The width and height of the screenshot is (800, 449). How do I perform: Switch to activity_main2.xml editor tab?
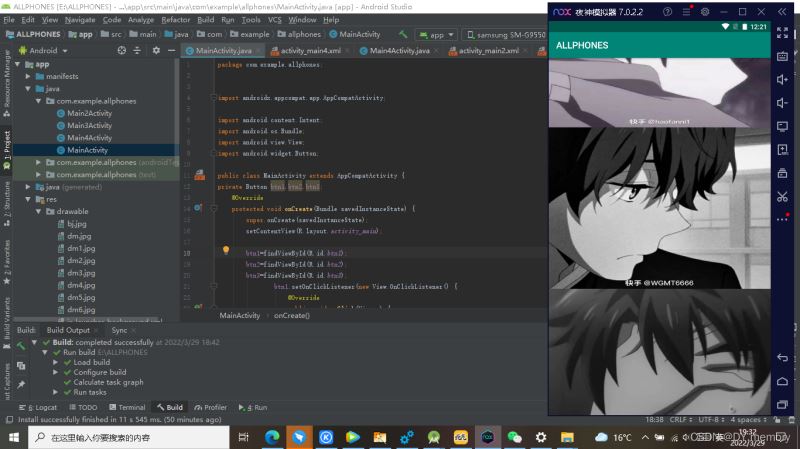click(x=488, y=51)
